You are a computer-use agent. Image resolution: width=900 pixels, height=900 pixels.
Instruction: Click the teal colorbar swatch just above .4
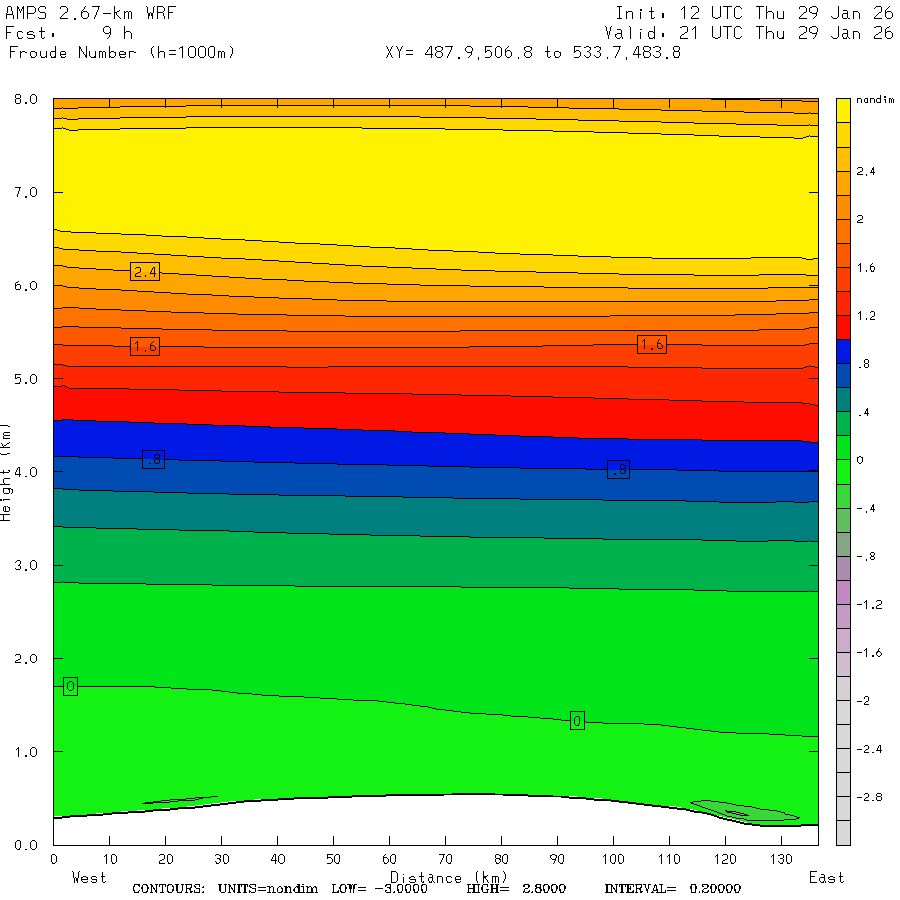tap(843, 399)
